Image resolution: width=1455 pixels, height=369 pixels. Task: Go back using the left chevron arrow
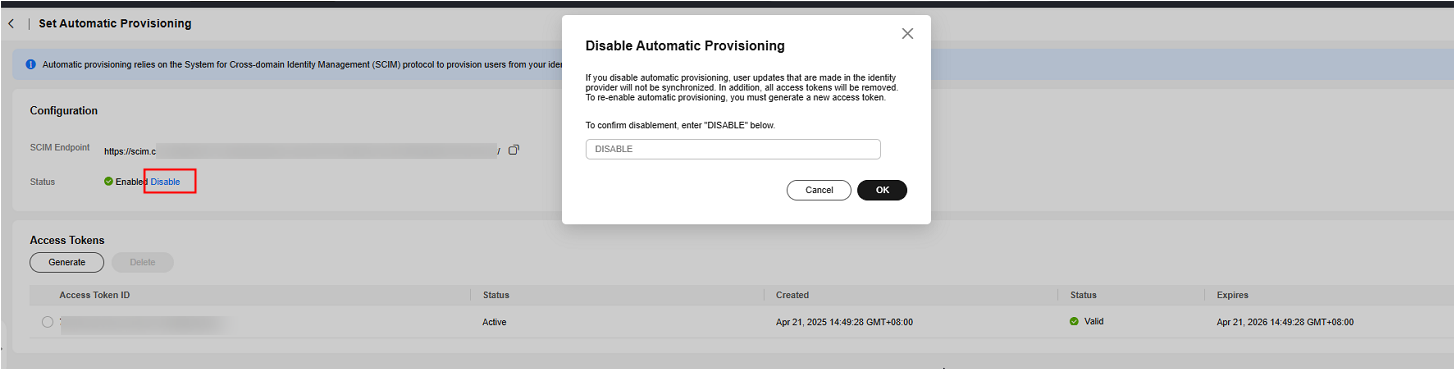[11, 23]
